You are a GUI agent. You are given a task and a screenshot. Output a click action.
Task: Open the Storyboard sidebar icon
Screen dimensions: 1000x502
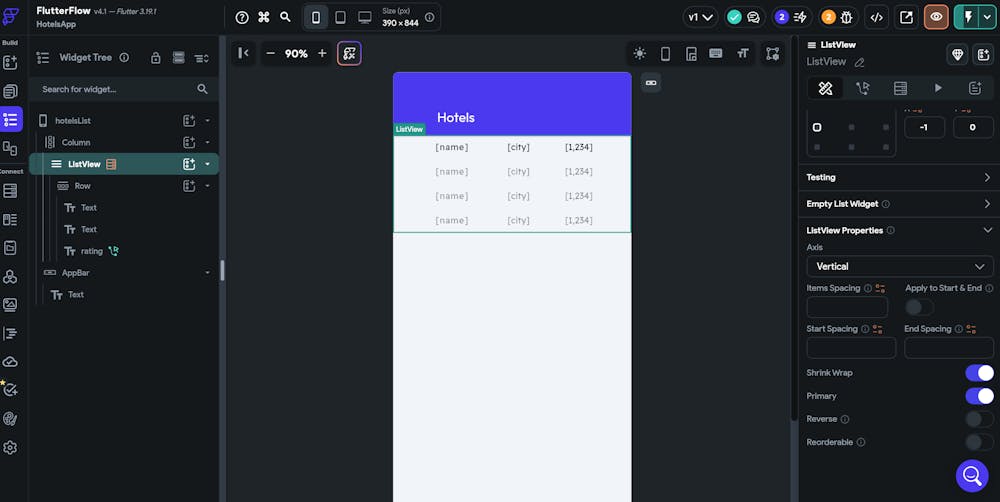tap(10, 148)
